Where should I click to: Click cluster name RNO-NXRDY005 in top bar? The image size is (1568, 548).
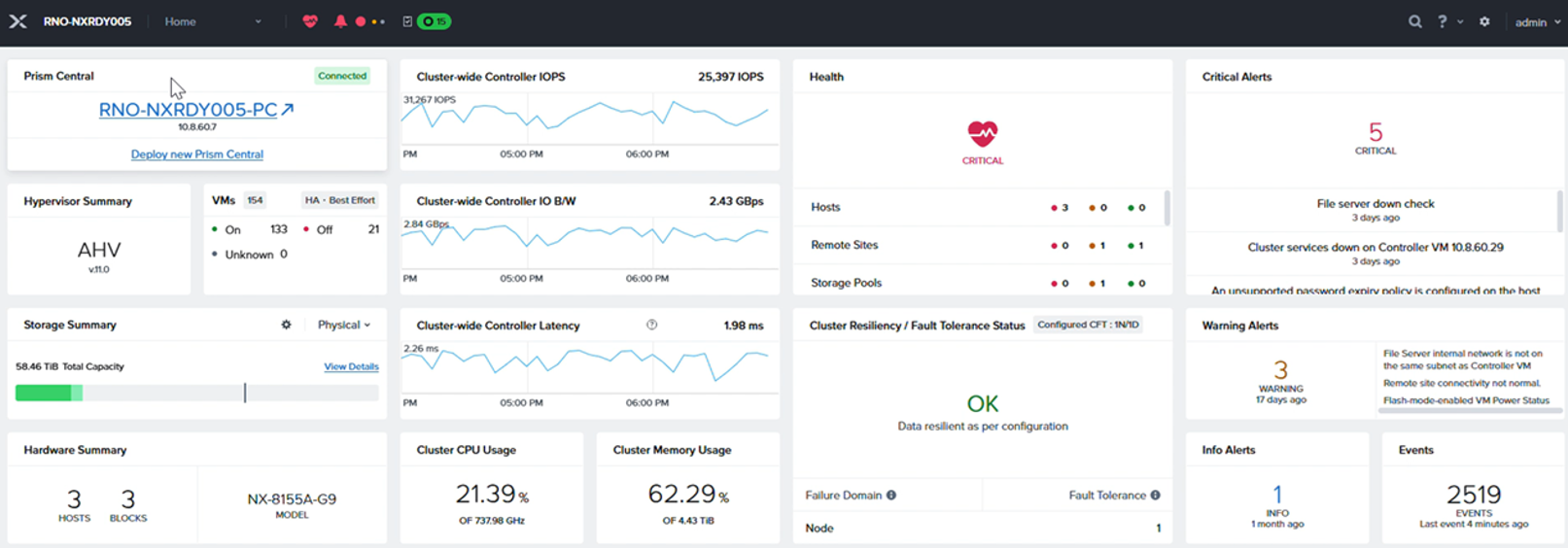tap(87, 21)
